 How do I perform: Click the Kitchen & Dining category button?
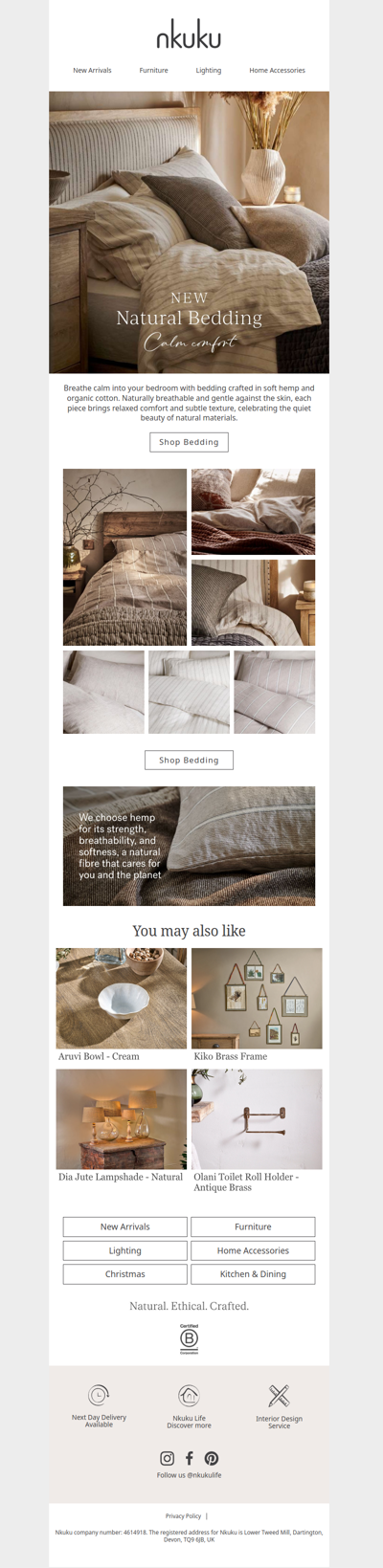coord(253,1274)
